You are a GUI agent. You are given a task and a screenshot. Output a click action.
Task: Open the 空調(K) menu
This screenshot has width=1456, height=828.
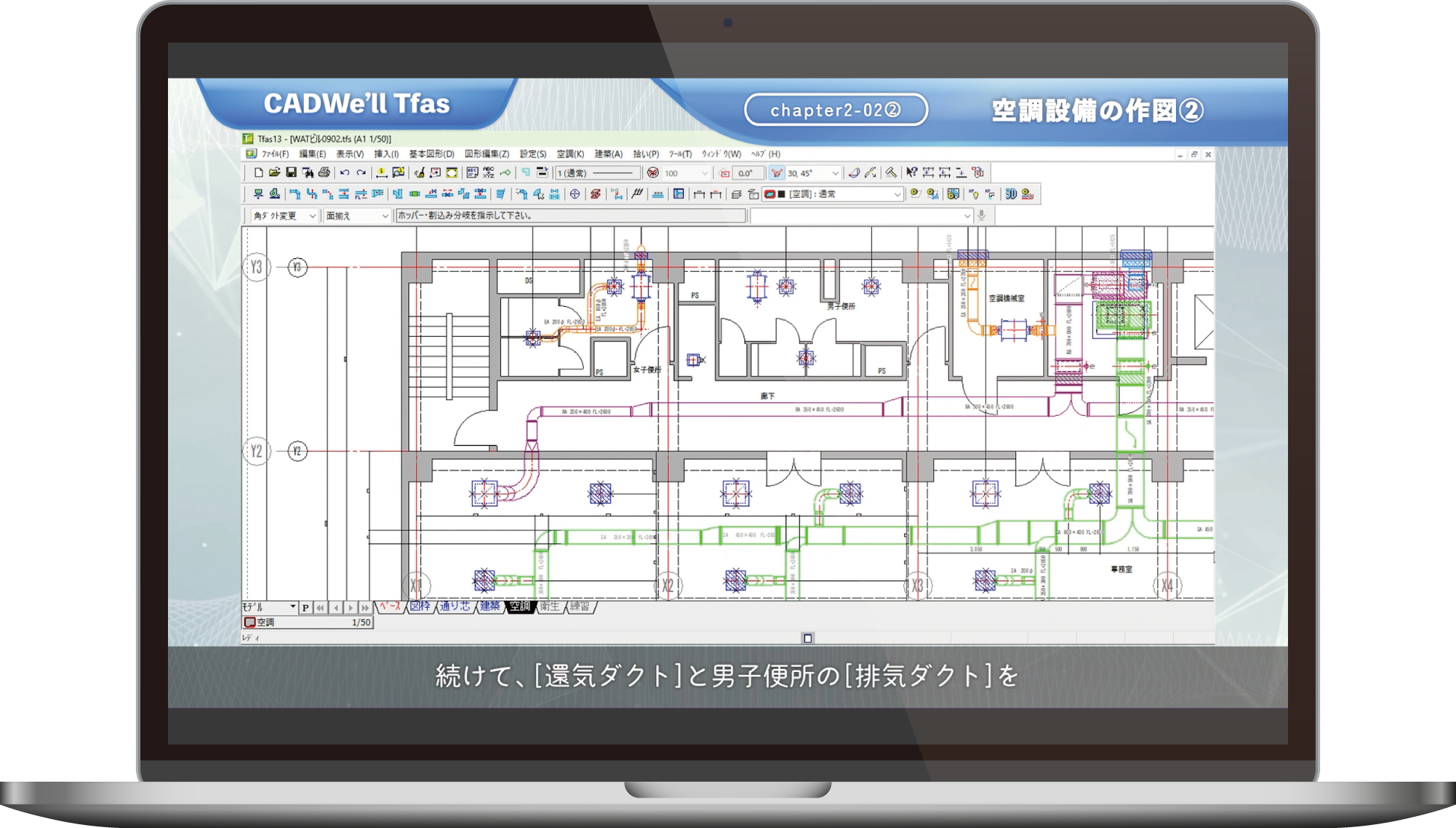point(570,154)
